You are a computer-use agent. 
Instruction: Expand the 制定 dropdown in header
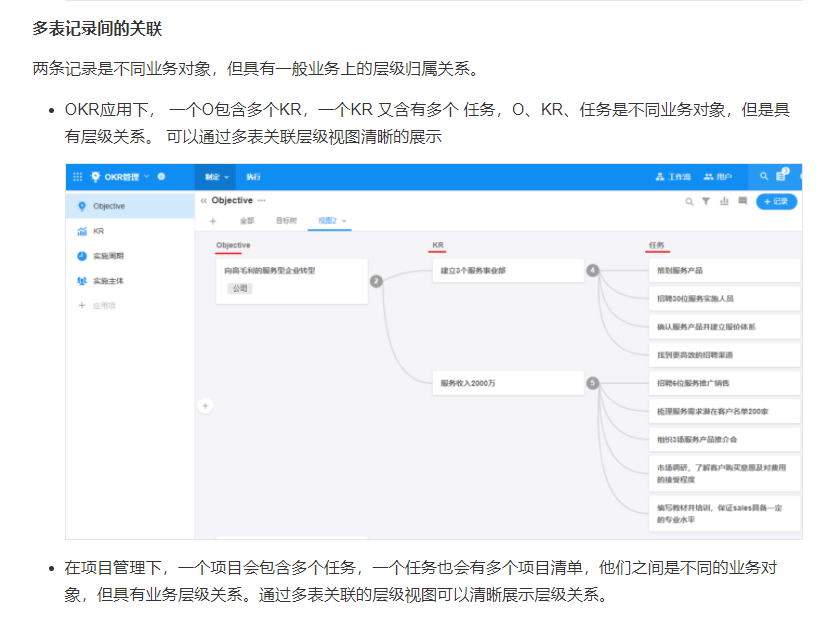(x=217, y=177)
